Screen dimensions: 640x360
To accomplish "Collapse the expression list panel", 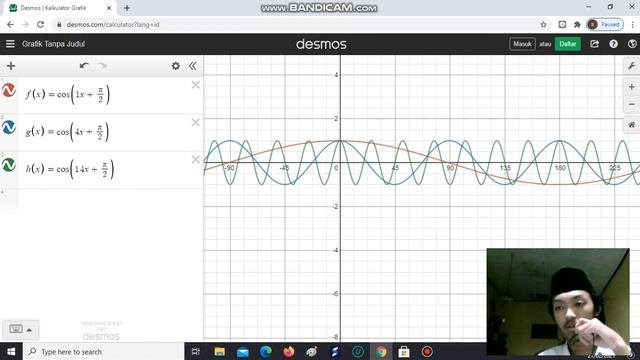I will pos(193,66).
